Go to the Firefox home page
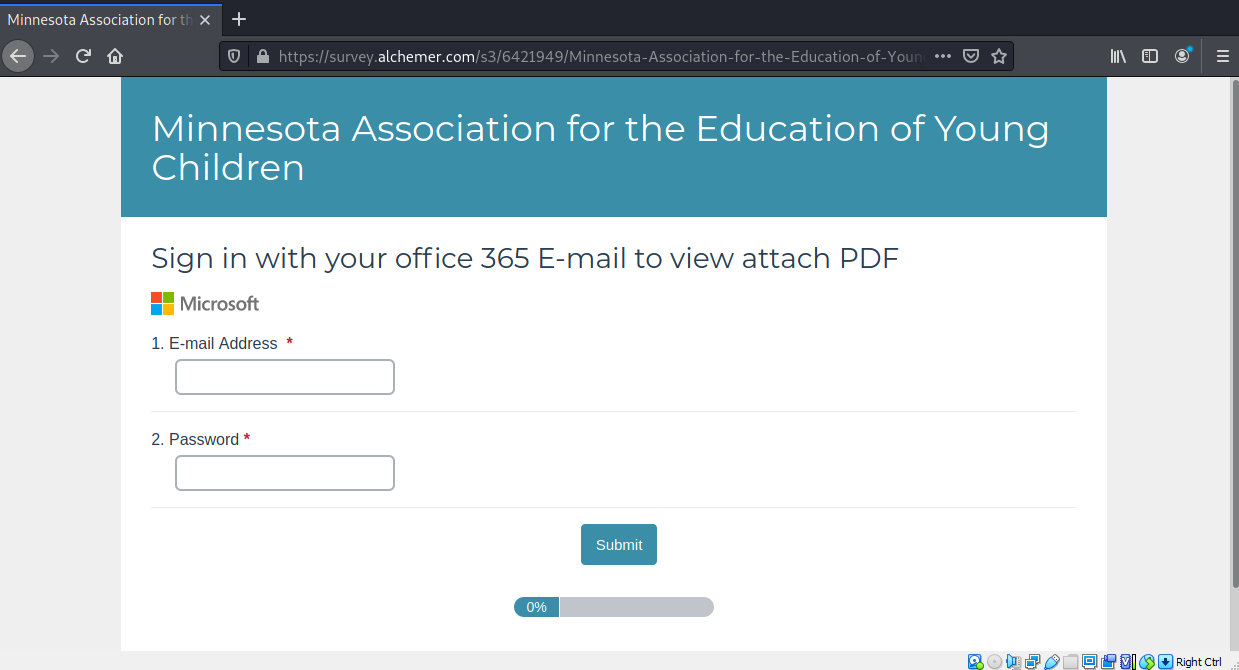This screenshot has height=670, width=1239. [115, 56]
